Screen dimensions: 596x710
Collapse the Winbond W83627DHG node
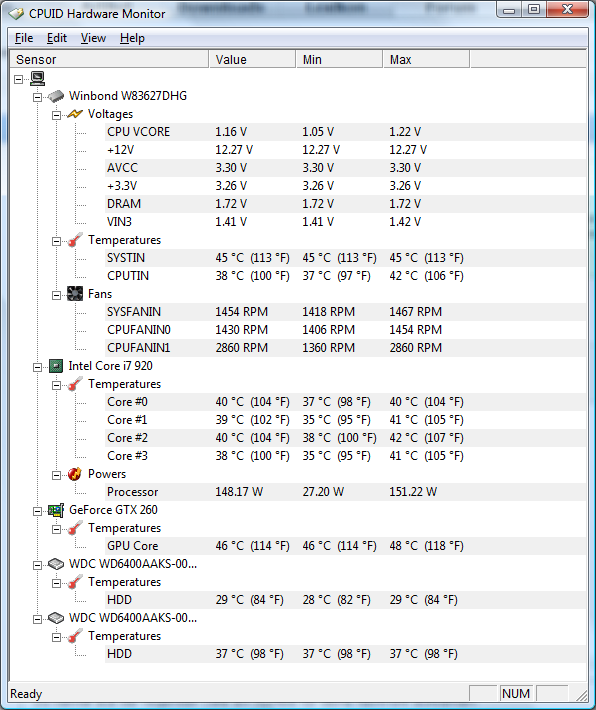coord(37,97)
